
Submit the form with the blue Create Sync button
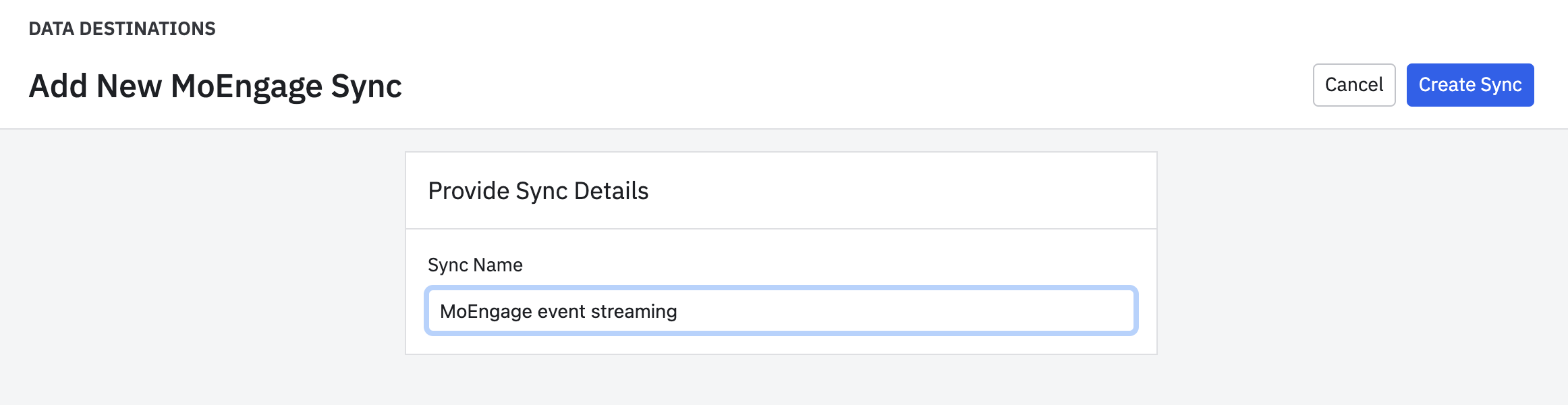(1470, 85)
